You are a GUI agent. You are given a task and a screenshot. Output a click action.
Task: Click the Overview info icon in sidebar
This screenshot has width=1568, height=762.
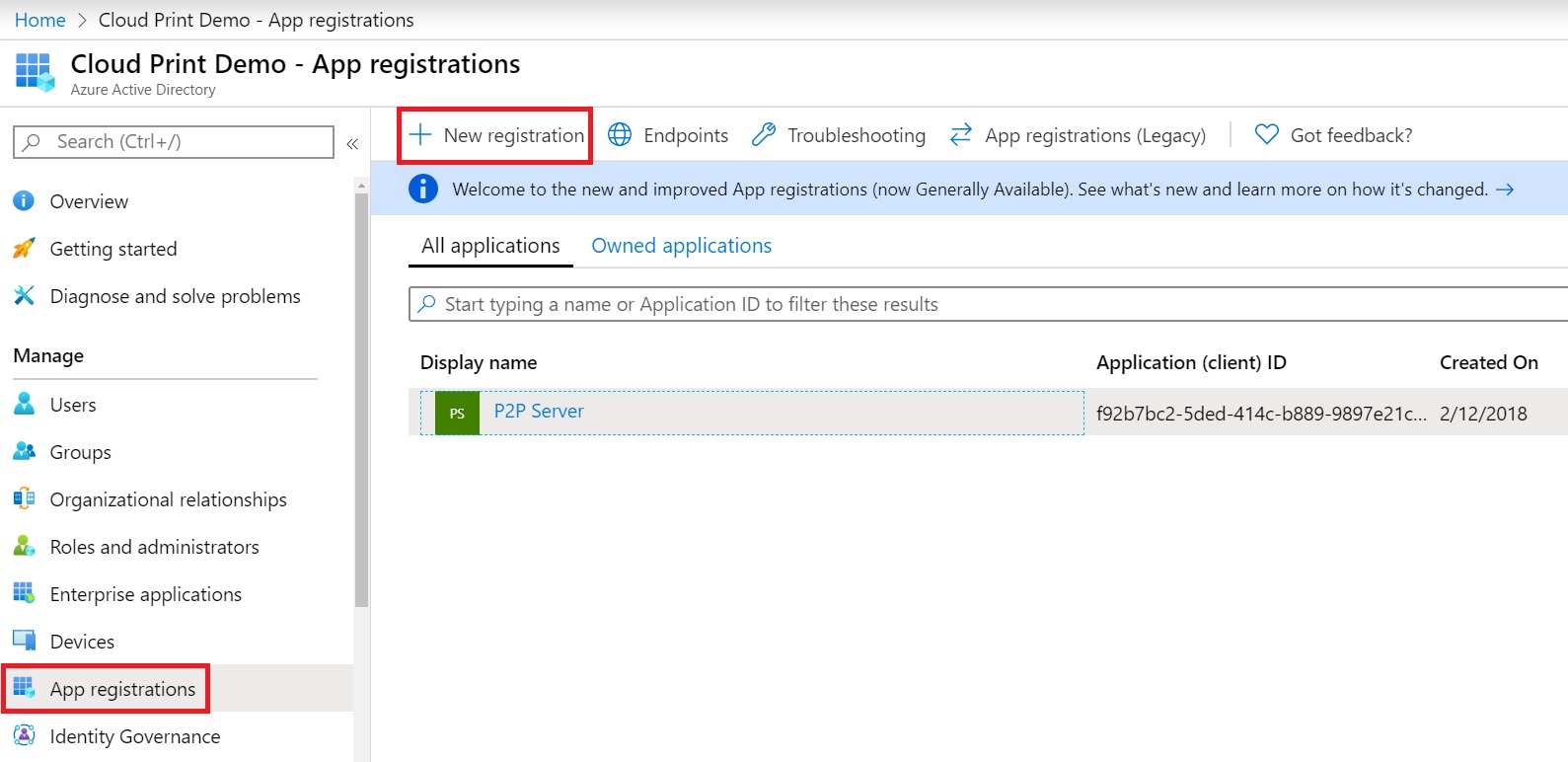(x=24, y=201)
